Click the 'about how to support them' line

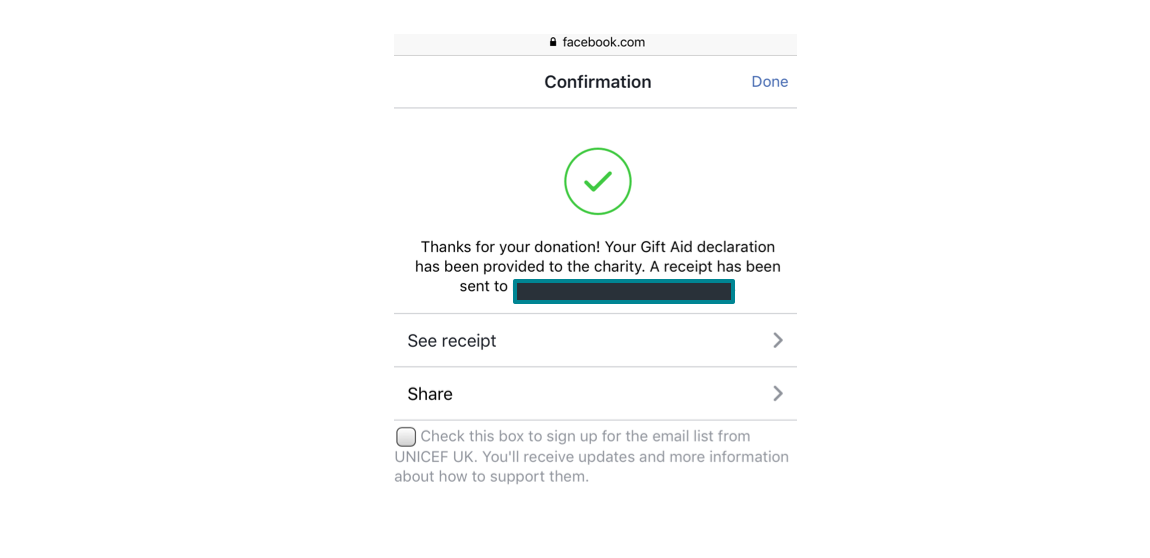[x=491, y=477]
